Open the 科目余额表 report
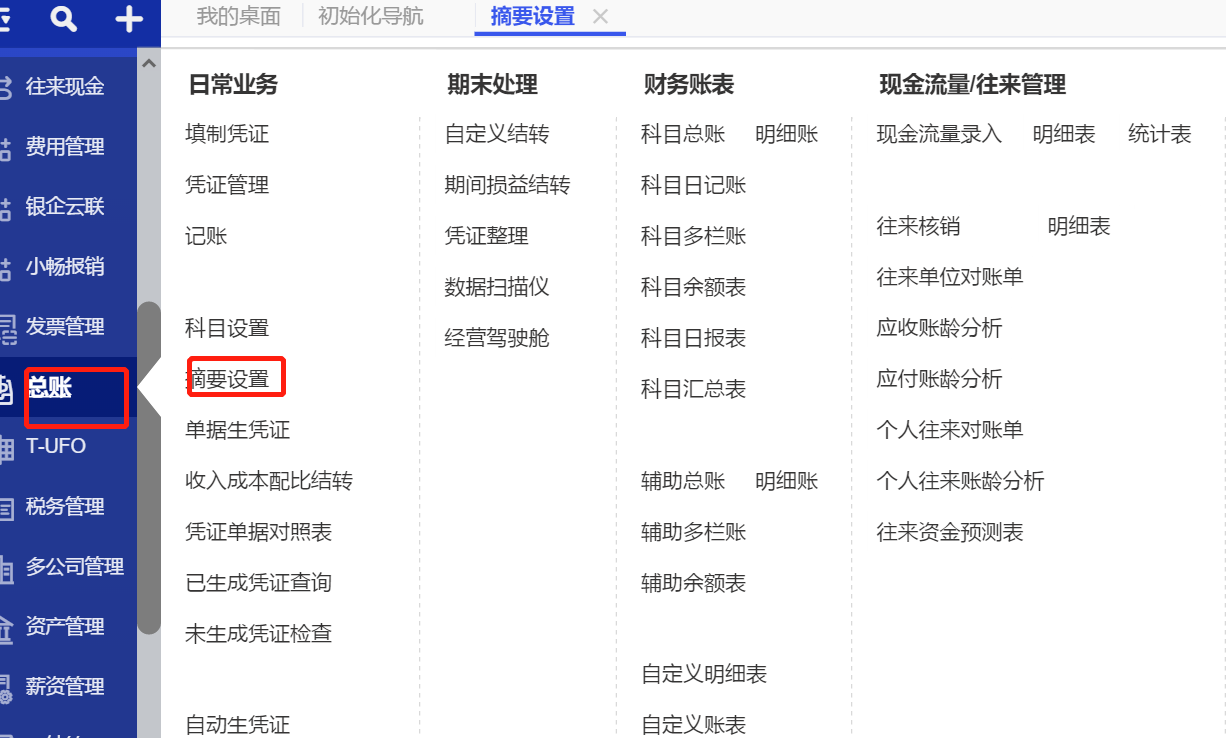Image resolution: width=1226 pixels, height=738 pixels. pos(694,287)
